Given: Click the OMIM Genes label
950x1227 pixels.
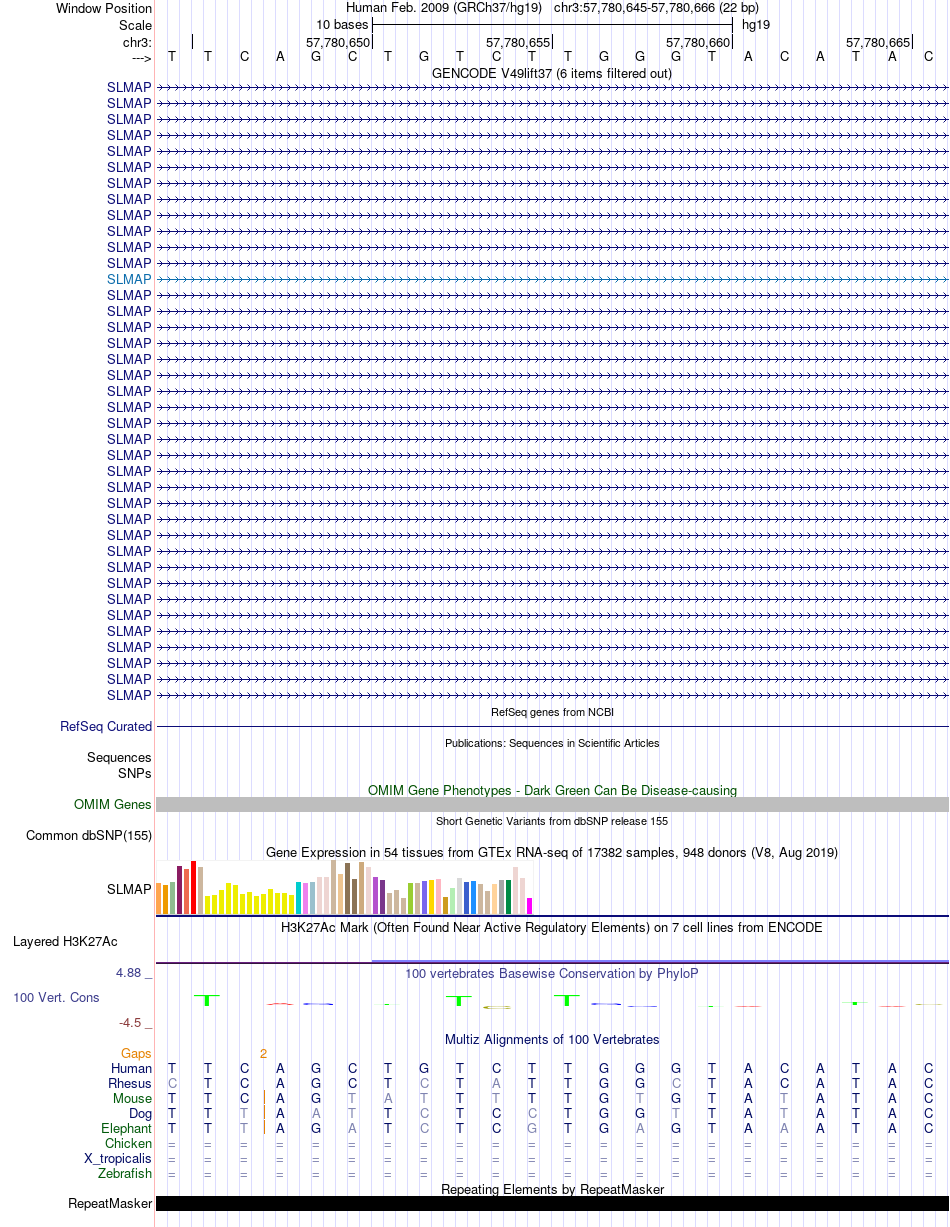Looking at the screenshot, I should [x=113, y=804].
